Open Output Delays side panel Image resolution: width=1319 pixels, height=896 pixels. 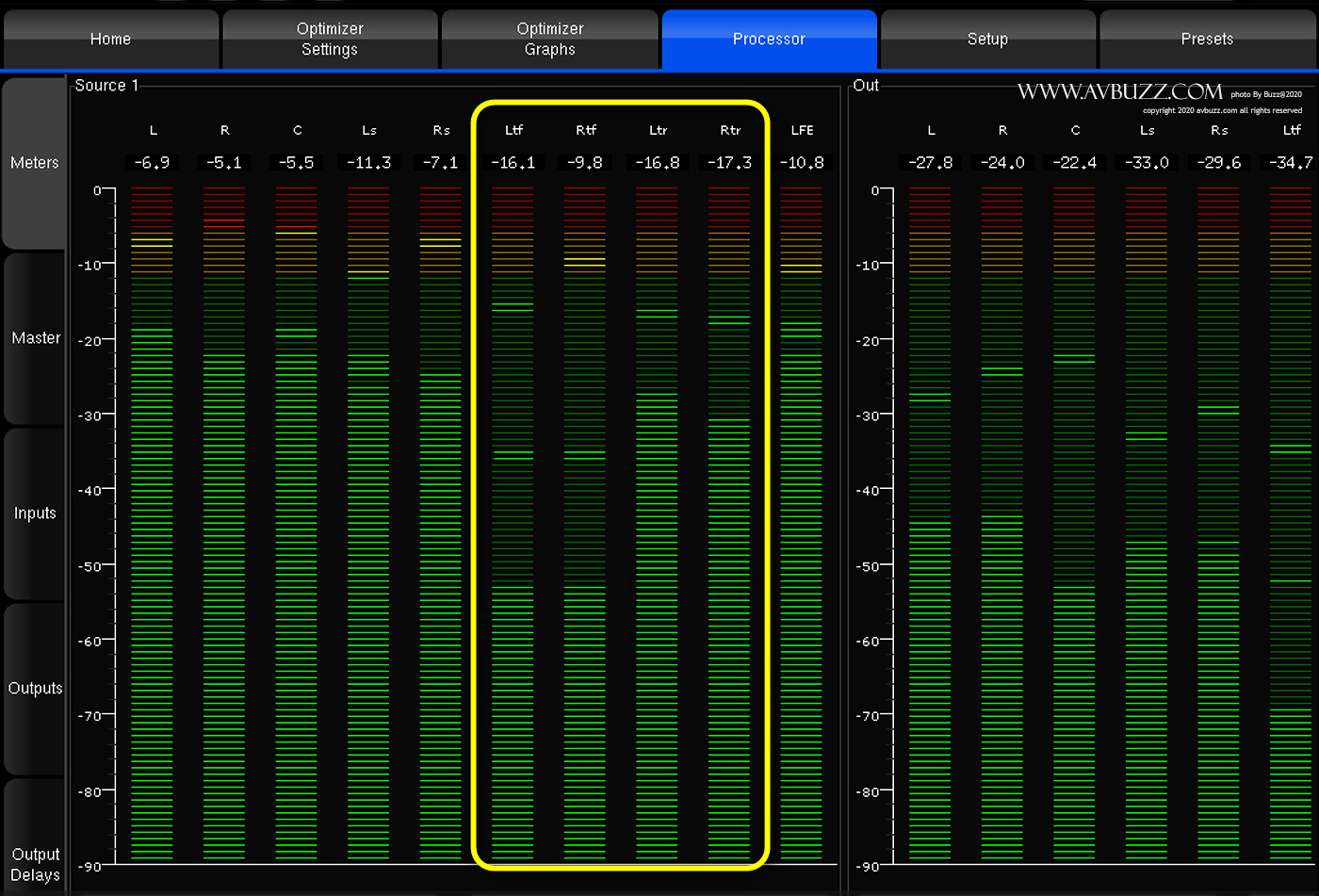coord(35,864)
